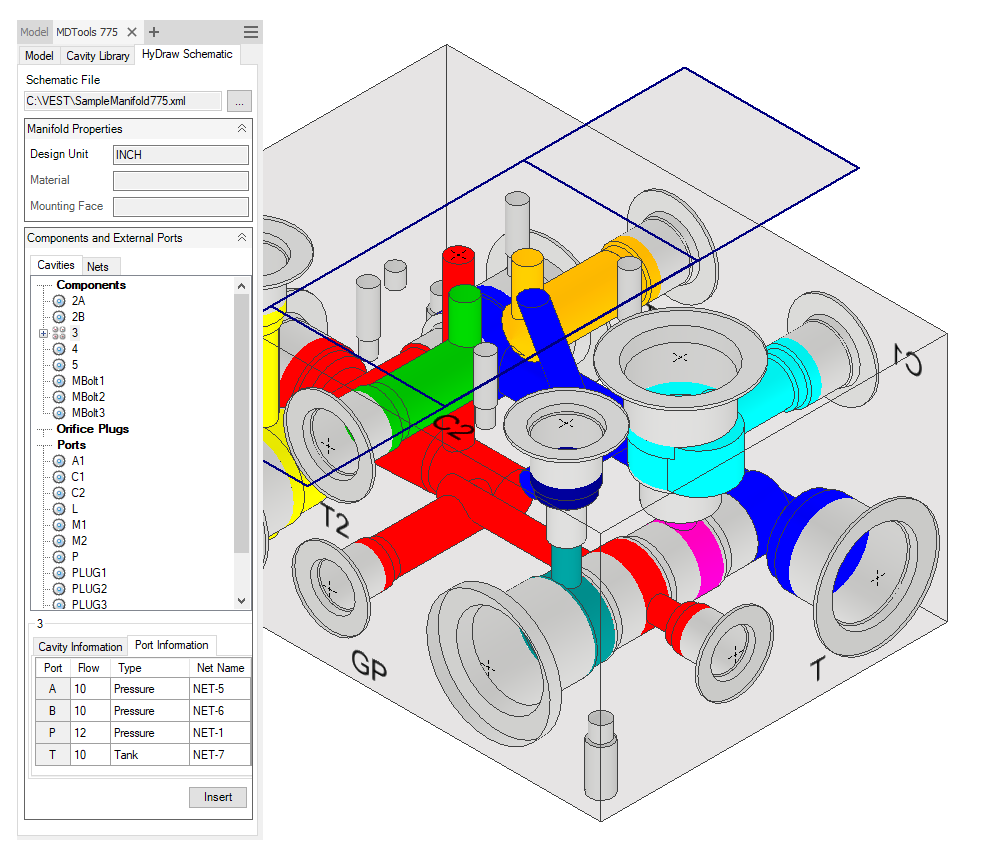Select the MBolt1 cavity icon
Viewport: 985px width, 860px height.
pyautogui.click(x=59, y=381)
